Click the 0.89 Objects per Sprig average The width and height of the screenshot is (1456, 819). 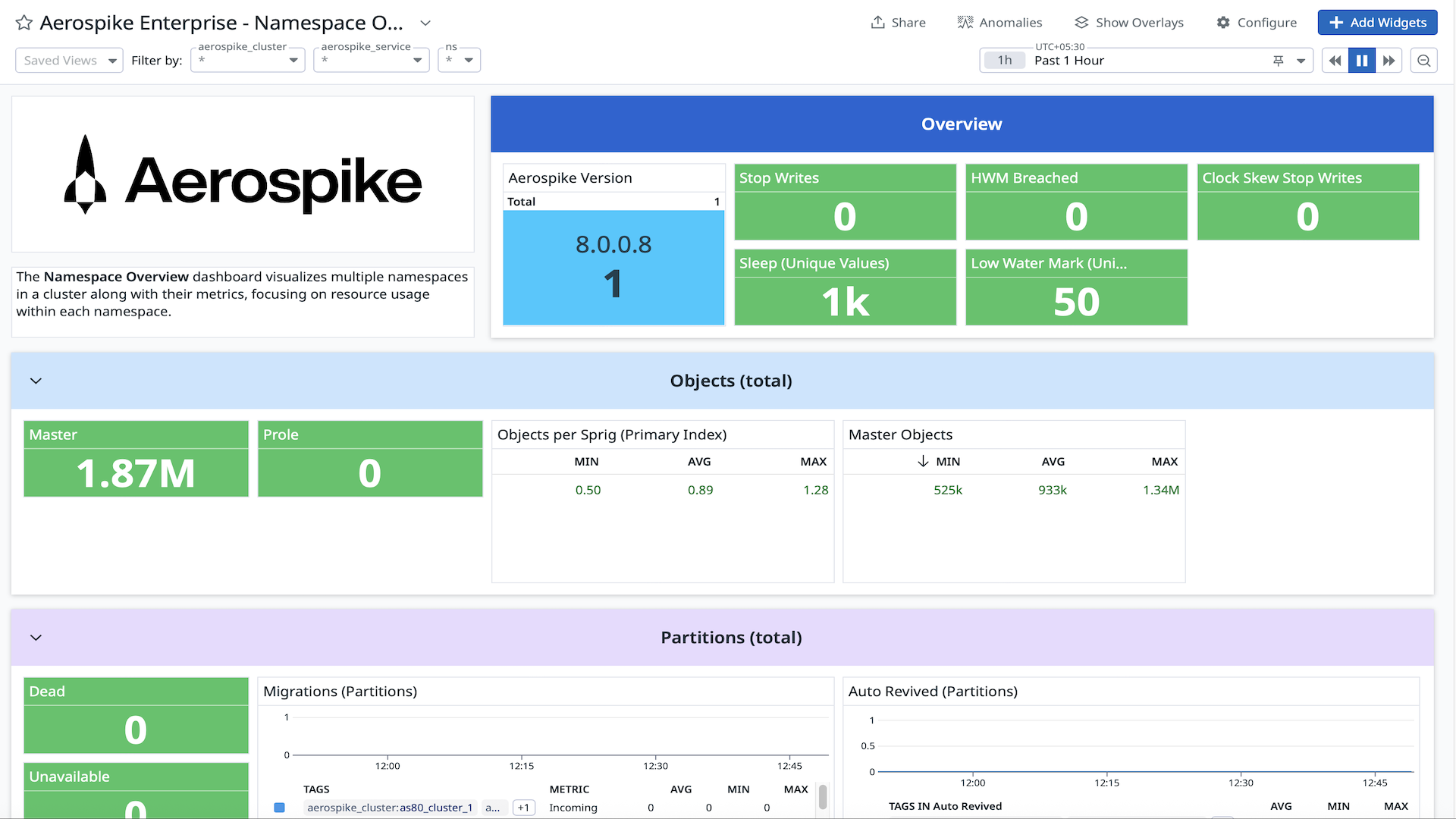700,491
